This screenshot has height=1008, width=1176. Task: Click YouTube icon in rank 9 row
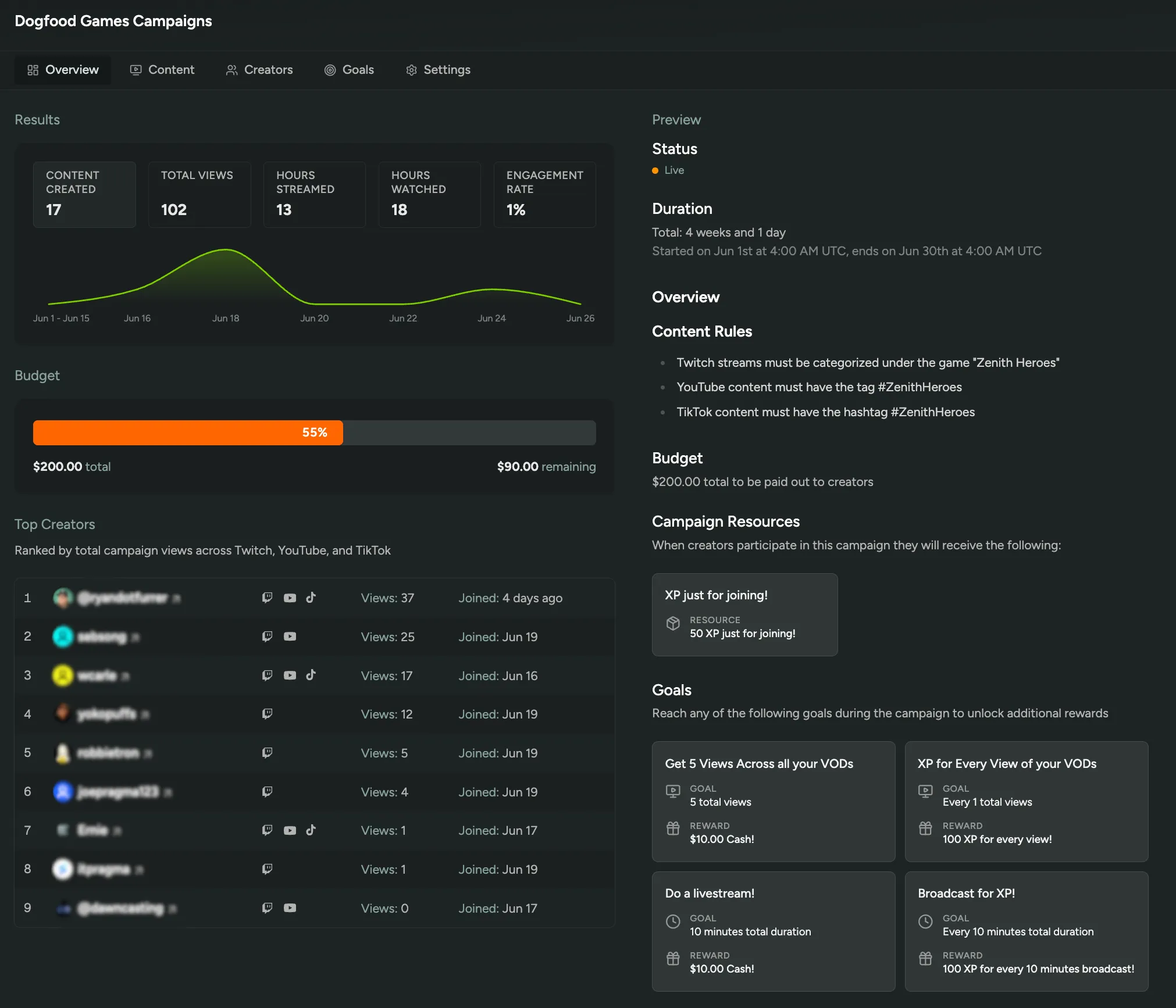point(290,908)
